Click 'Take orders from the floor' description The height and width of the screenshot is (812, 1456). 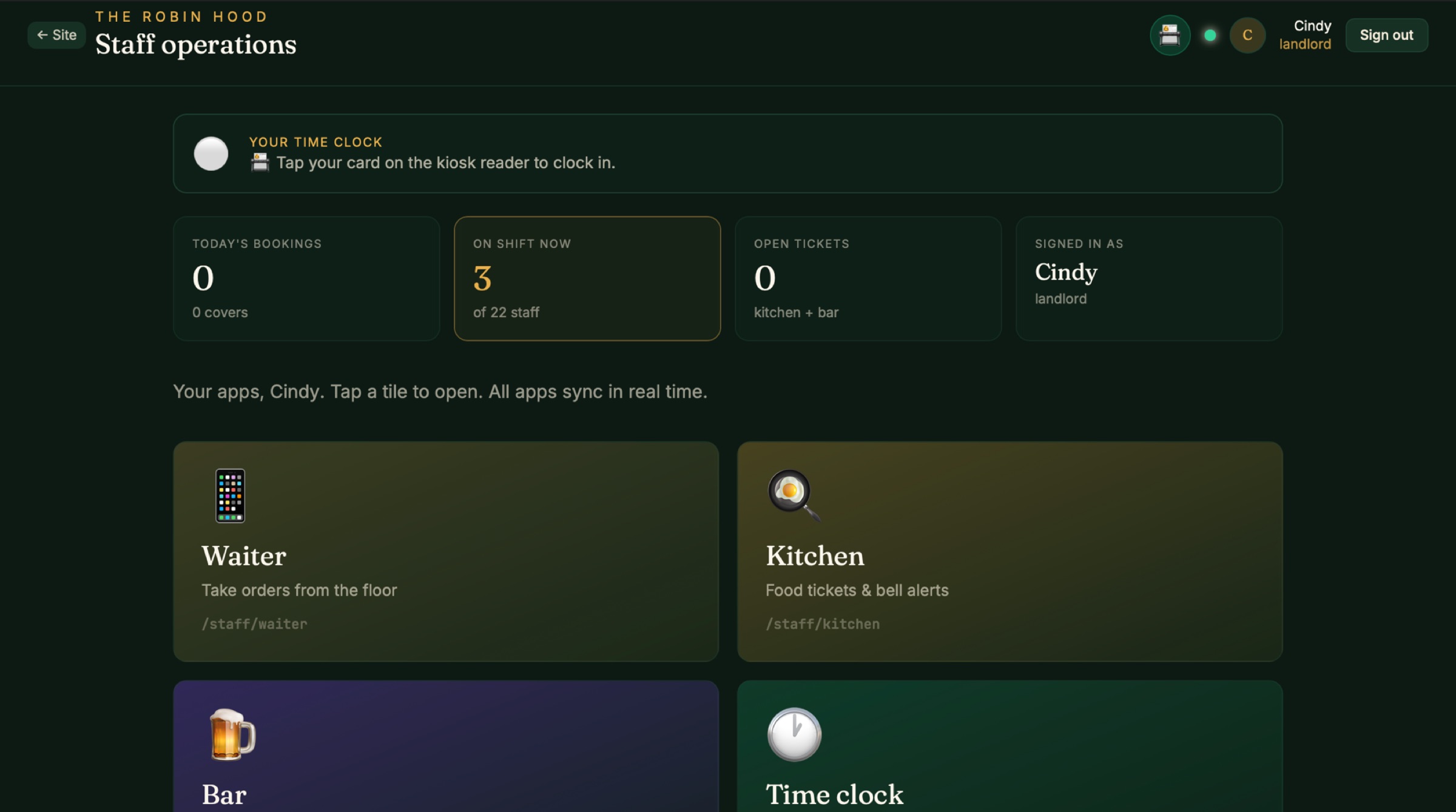[299, 590]
